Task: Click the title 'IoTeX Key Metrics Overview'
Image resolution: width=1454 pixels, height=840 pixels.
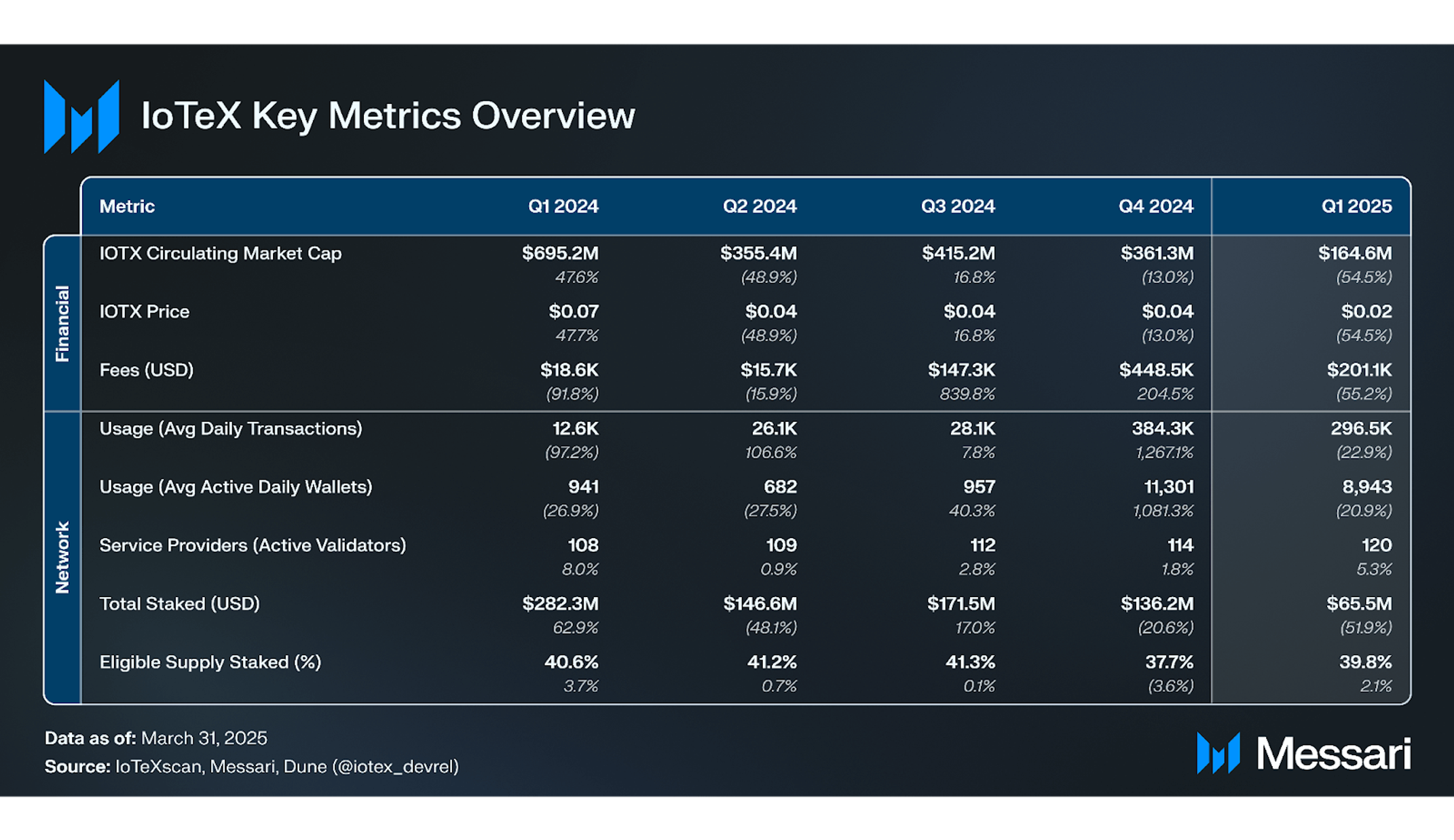Action: [388, 115]
